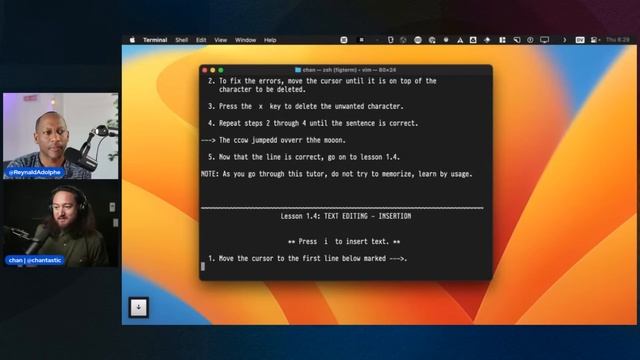The image size is (640, 360).
Task: Open the View menu
Action: click(x=220, y=40)
